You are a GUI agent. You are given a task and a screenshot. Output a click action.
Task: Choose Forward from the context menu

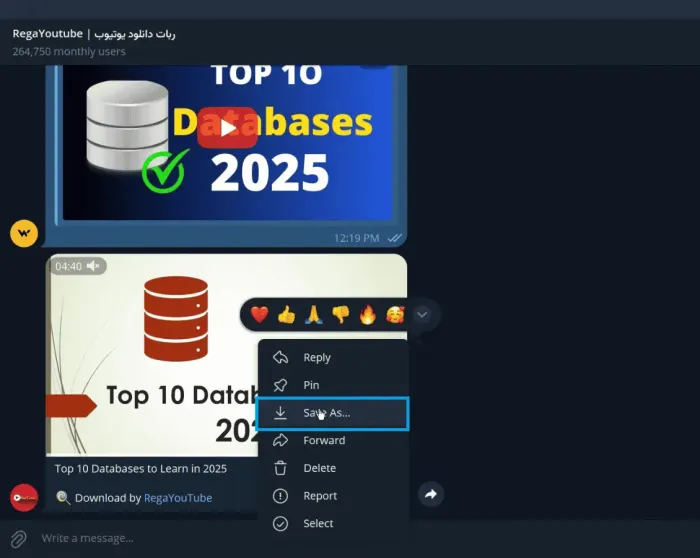[333, 441]
